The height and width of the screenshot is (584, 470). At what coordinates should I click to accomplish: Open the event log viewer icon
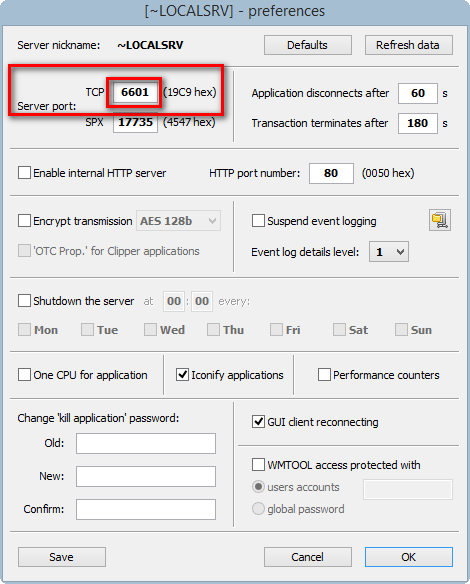[x=440, y=220]
